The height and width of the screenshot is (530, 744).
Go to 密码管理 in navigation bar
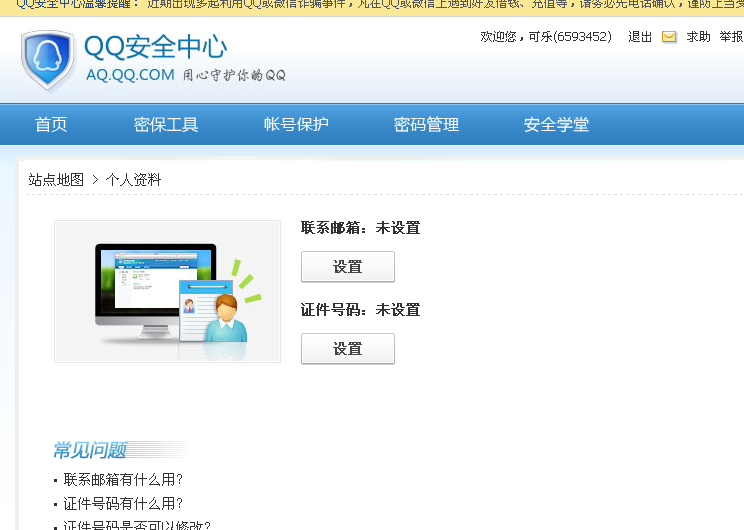pos(426,124)
